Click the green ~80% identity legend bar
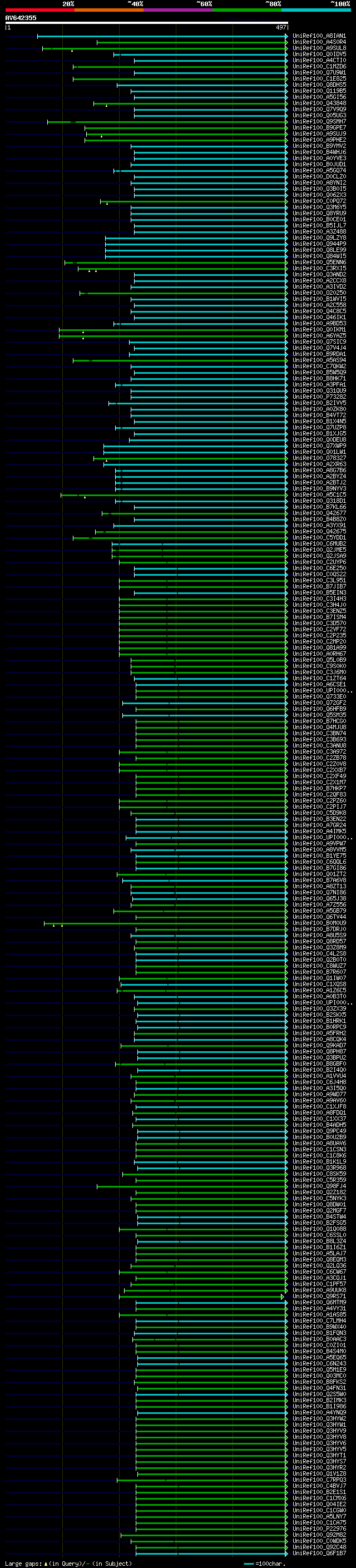 tap(247, 10)
